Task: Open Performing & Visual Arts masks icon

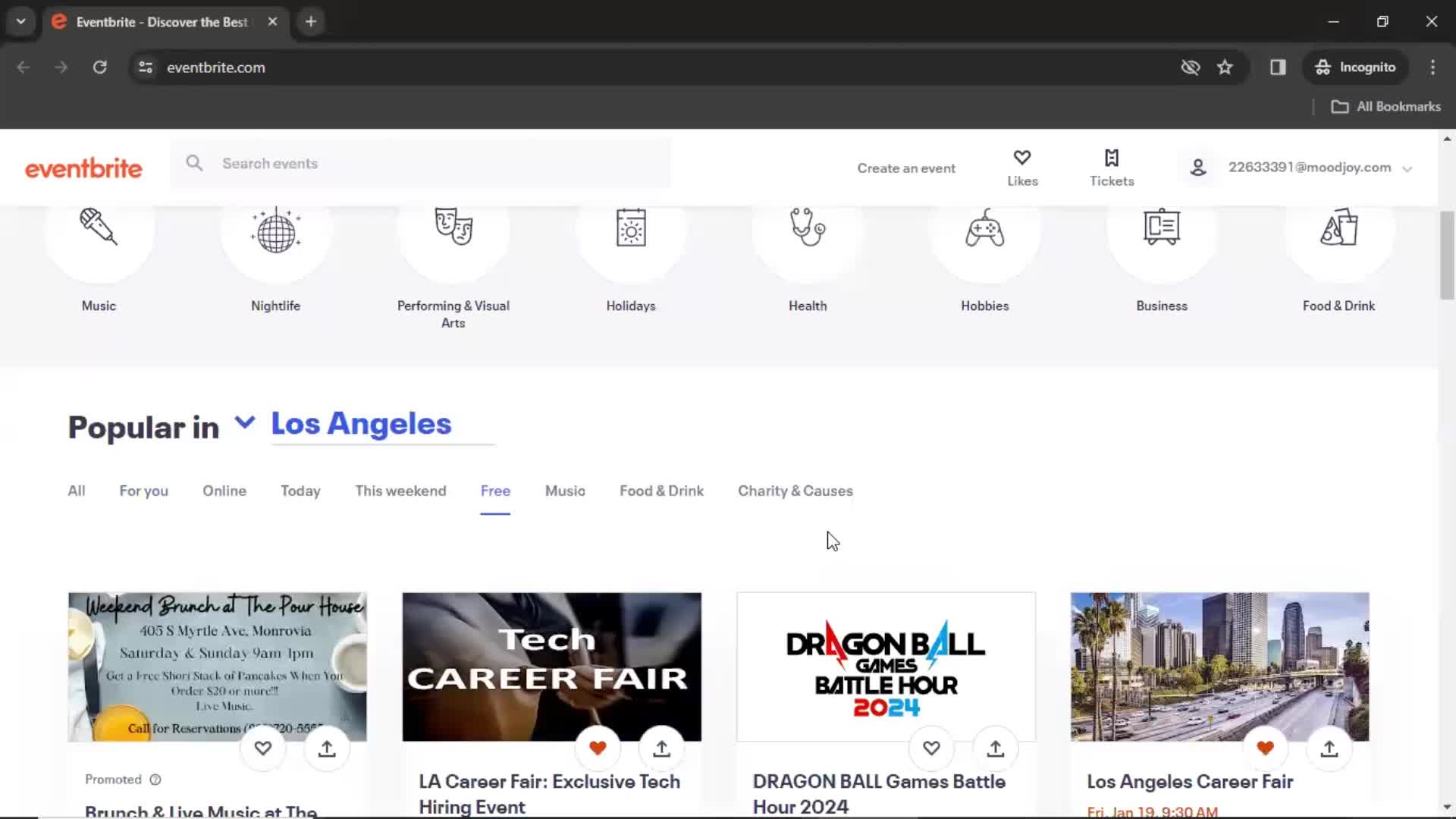Action: coord(453,227)
